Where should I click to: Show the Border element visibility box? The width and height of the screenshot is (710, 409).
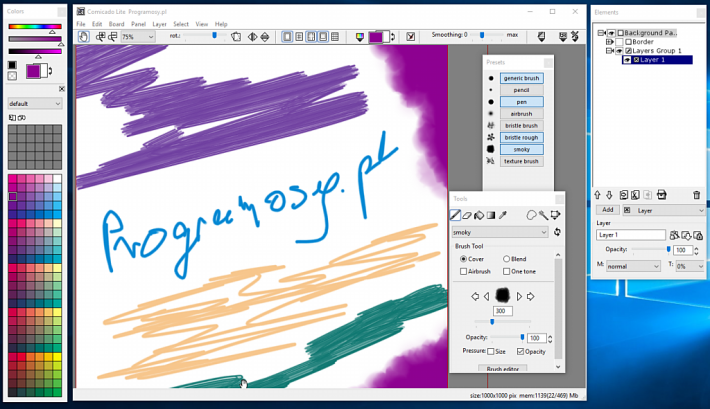pyautogui.click(x=619, y=42)
